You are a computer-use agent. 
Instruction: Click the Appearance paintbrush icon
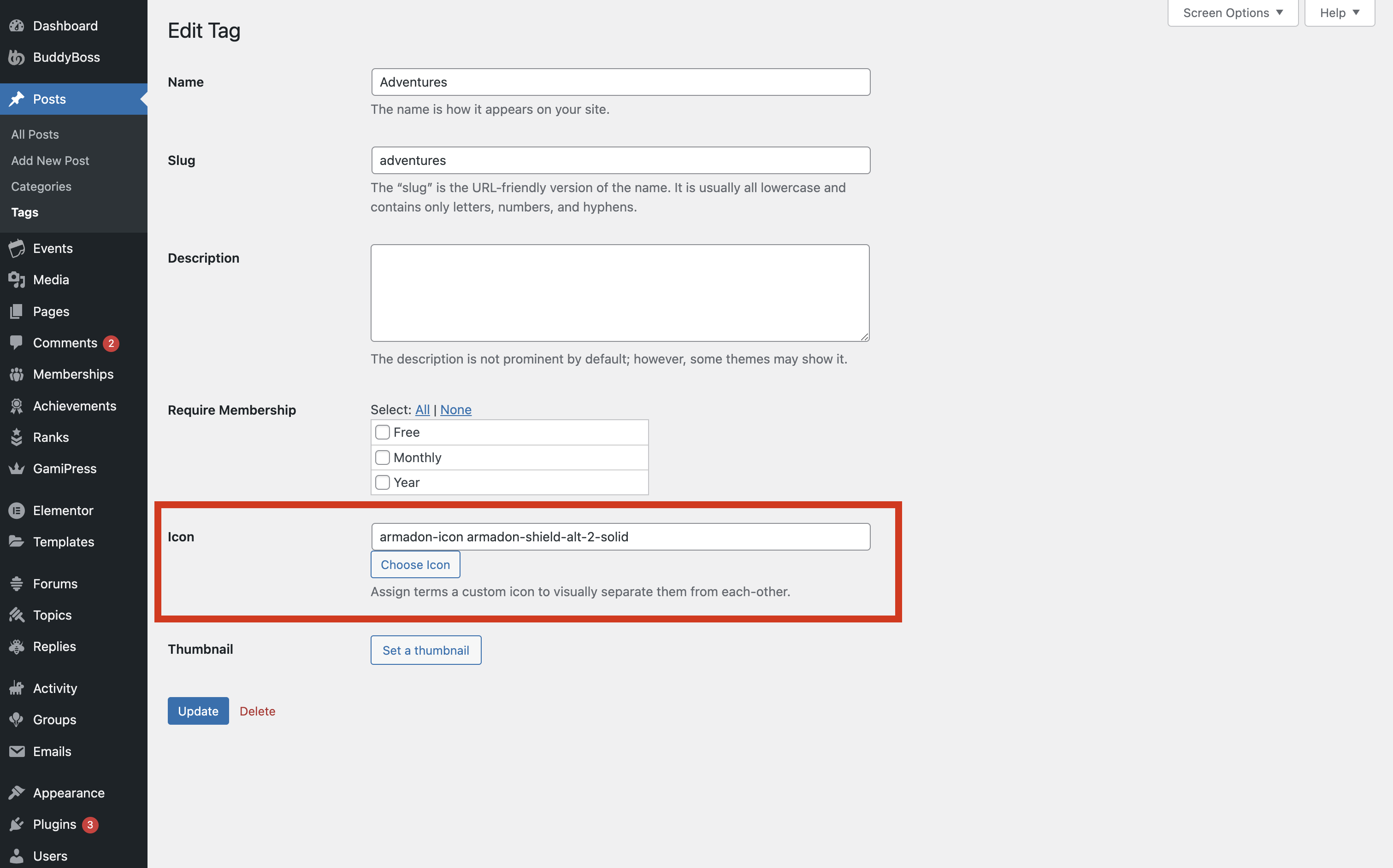tap(17, 793)
